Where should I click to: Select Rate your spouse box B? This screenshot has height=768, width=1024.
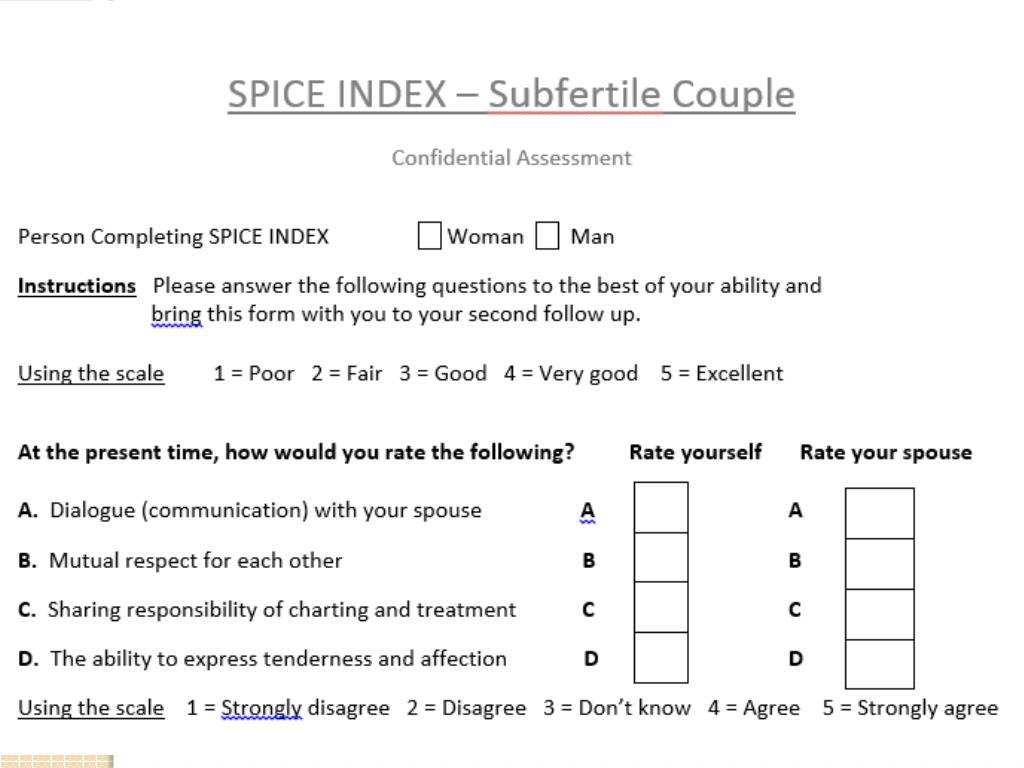[880, 564]
